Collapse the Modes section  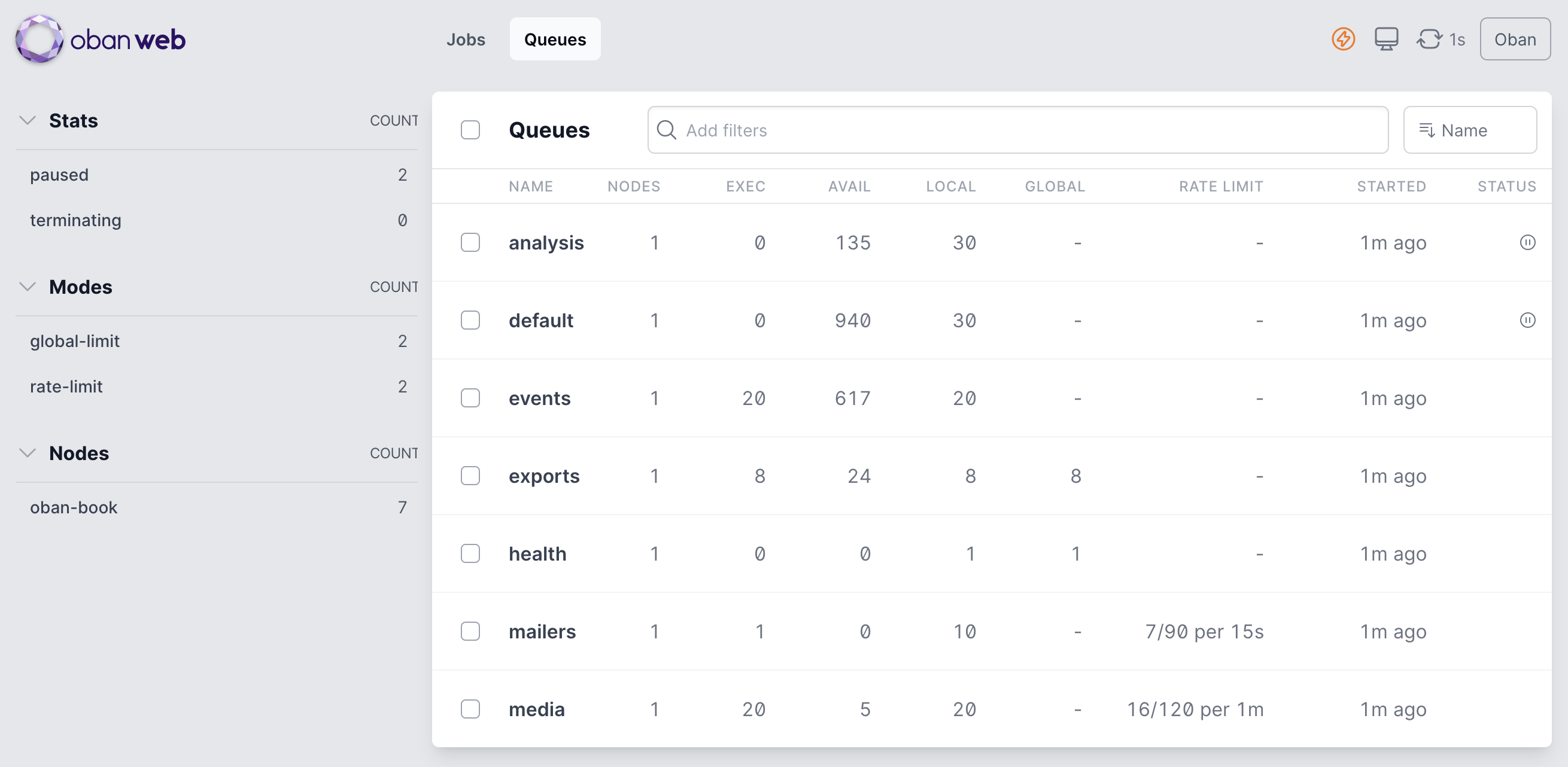coord(27,286)
